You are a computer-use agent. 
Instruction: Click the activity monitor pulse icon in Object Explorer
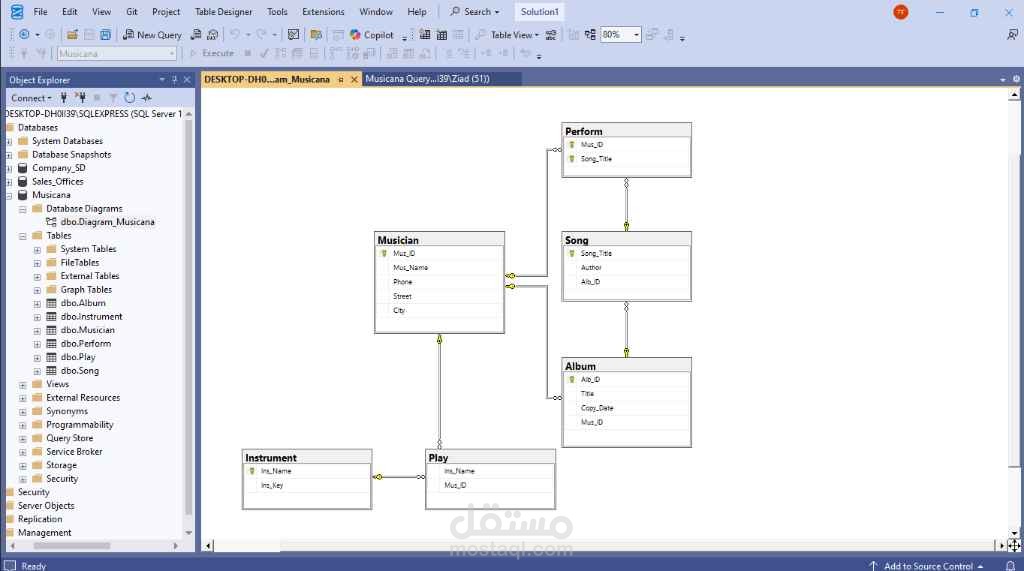tap(146, 98)
